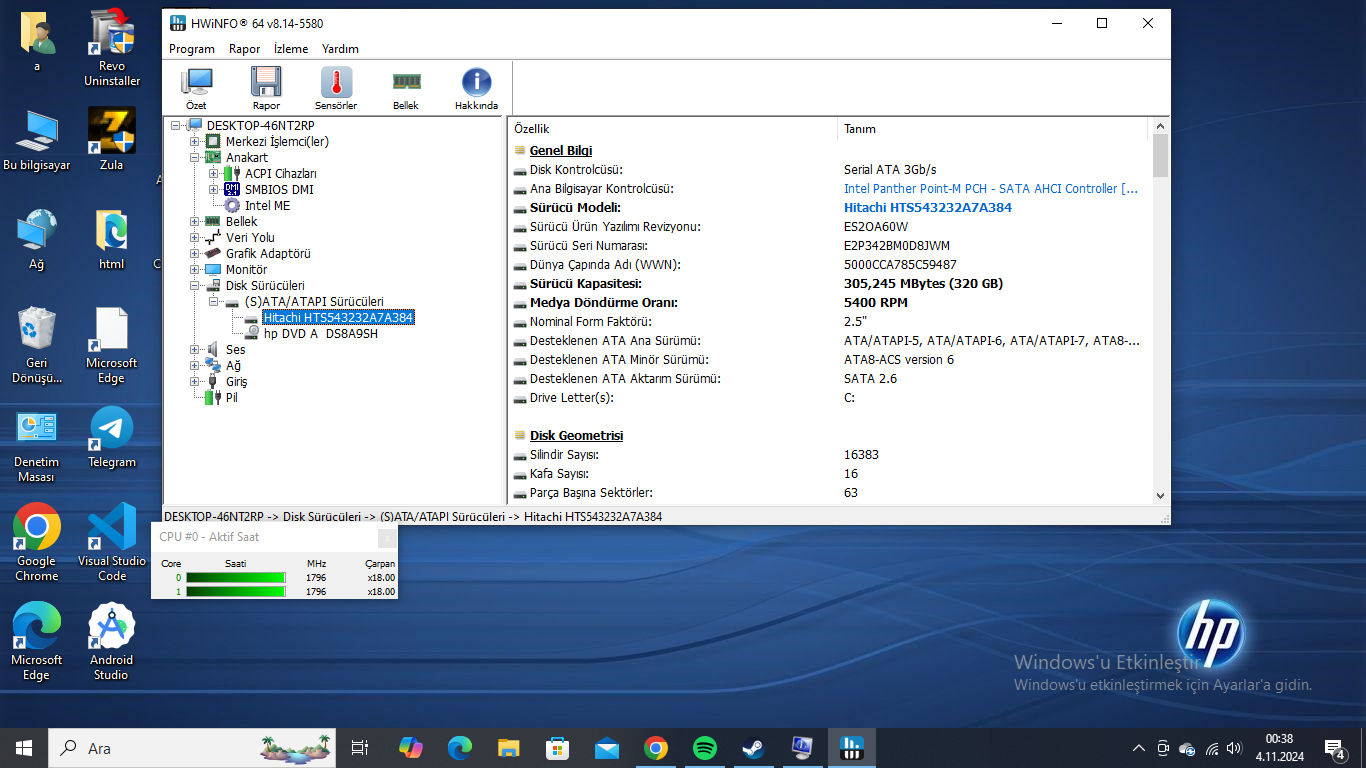Collapse the DESKTOP-46NT2RP root node
The height and width of the screenshot is (768, 1366).
[x=176, y=126]
